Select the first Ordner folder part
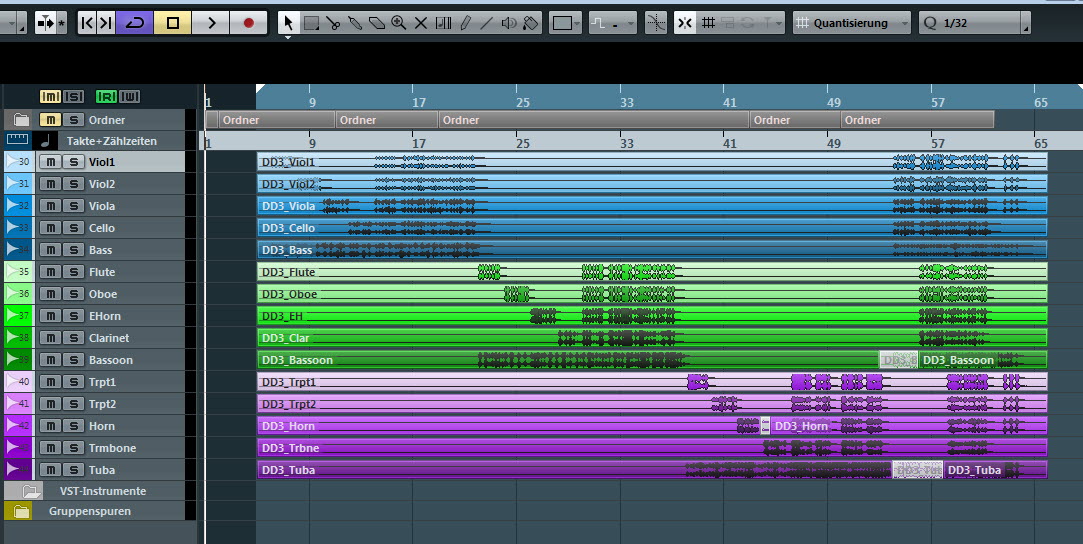 point(276,120)
